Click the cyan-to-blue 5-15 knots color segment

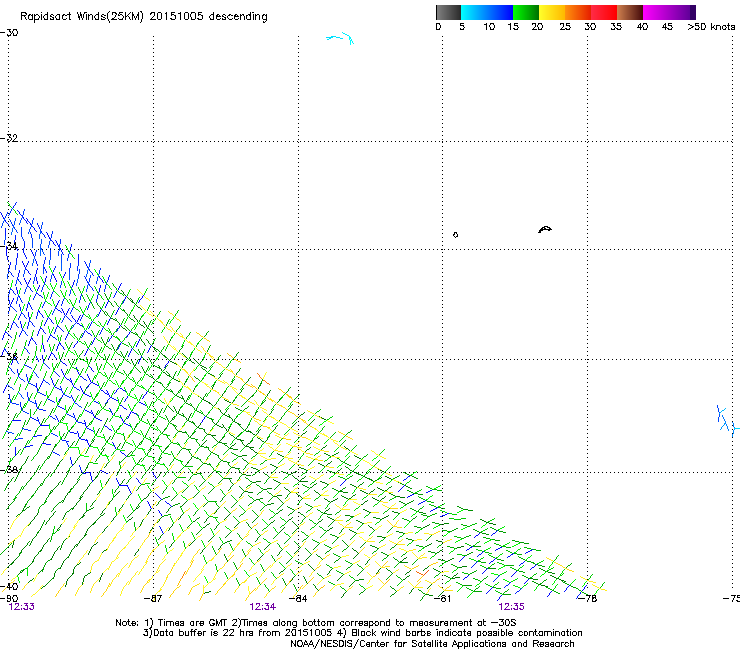487,12
